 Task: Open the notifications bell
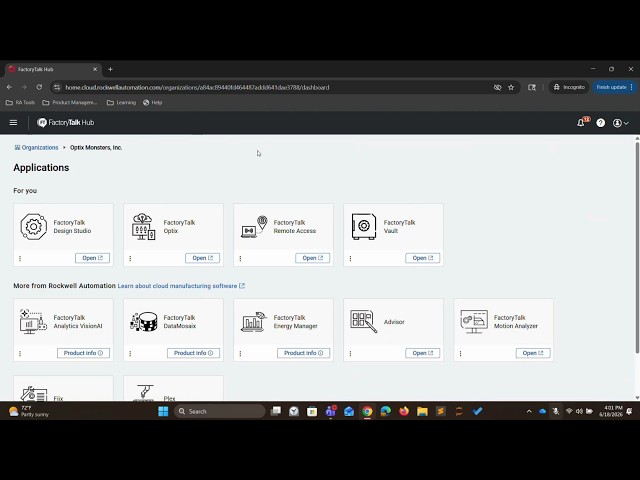pyautogui.click(x=581, y=122)
